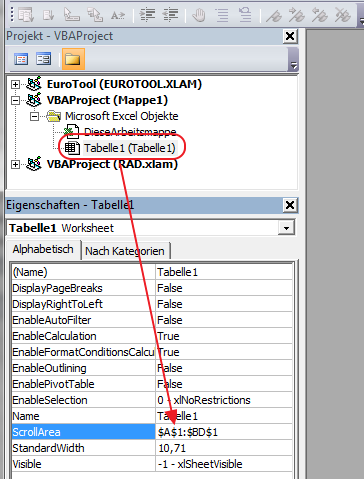Click the Outdent toolbar icon
364x479 pixels.
[x=170, y=15]
